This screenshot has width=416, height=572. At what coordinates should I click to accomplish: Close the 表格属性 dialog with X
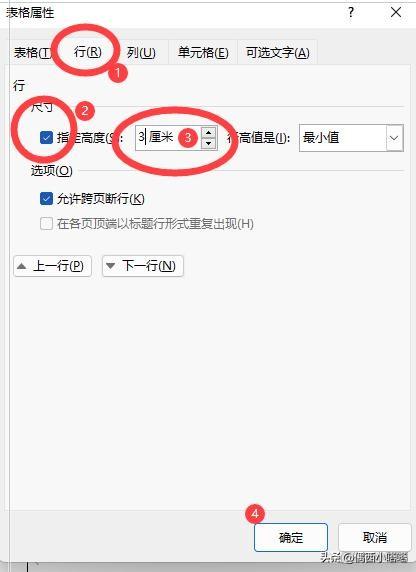396,12
